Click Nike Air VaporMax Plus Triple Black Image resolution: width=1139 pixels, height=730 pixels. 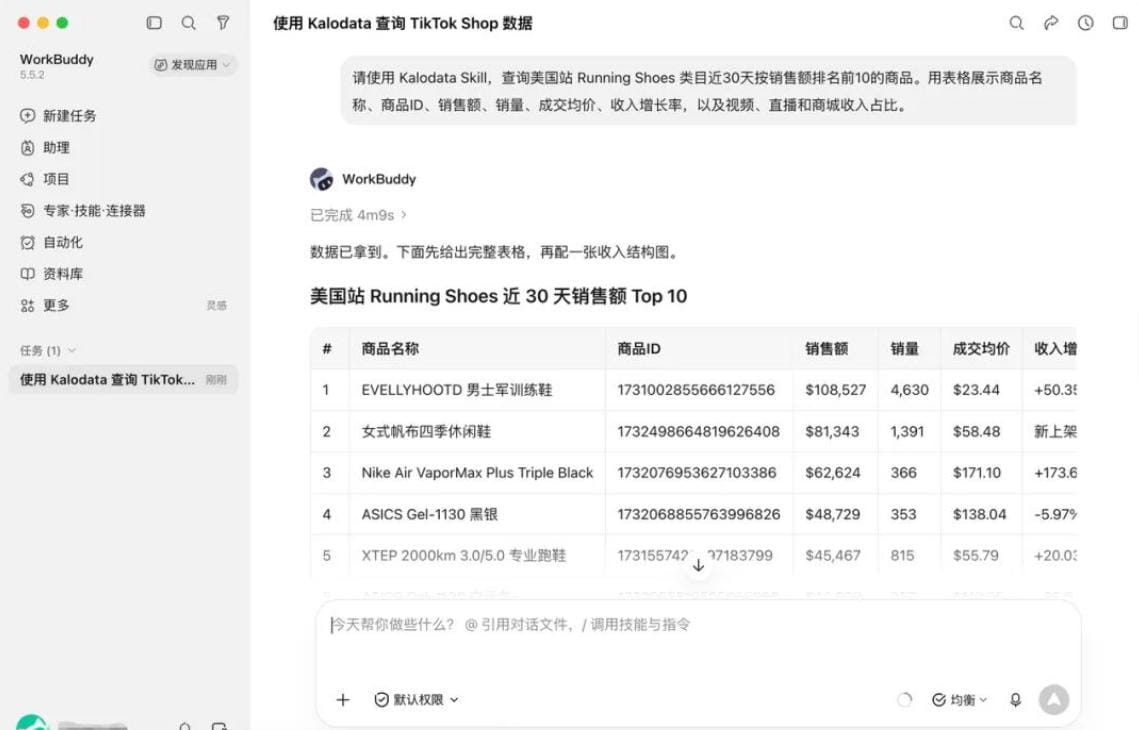[477, 473]
